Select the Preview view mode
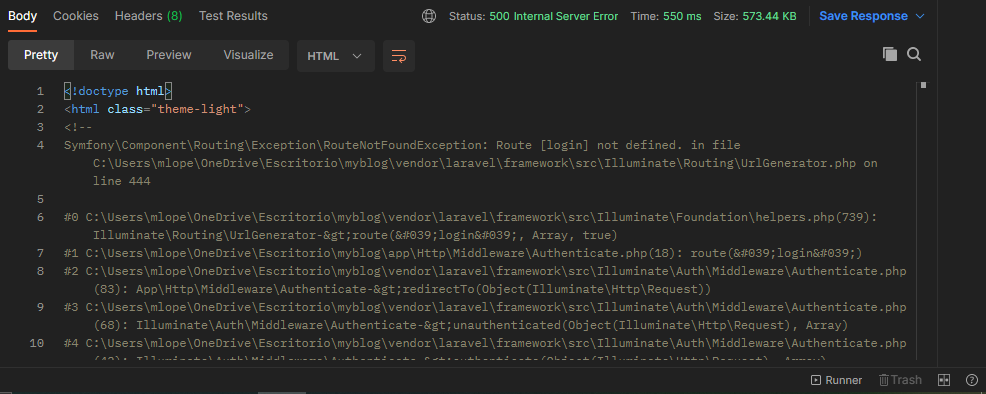This screenshot has height=394, width=986. coord(169,55)
